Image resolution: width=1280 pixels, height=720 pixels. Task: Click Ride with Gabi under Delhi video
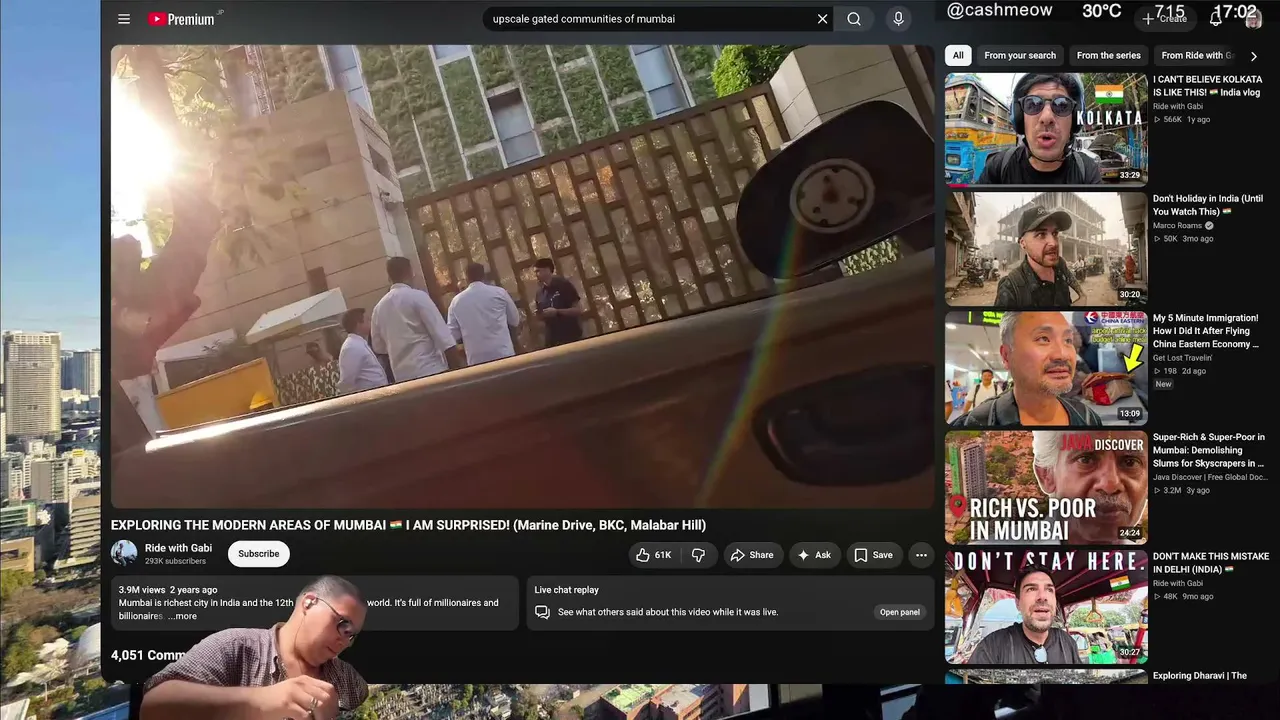point(1178,583)
